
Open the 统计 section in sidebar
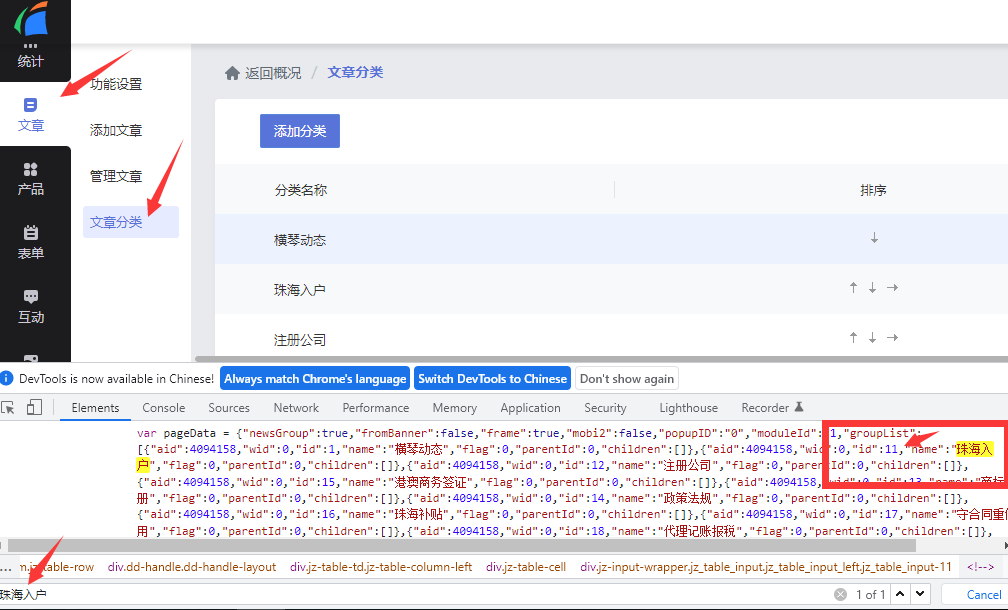(x=31, y=54)
